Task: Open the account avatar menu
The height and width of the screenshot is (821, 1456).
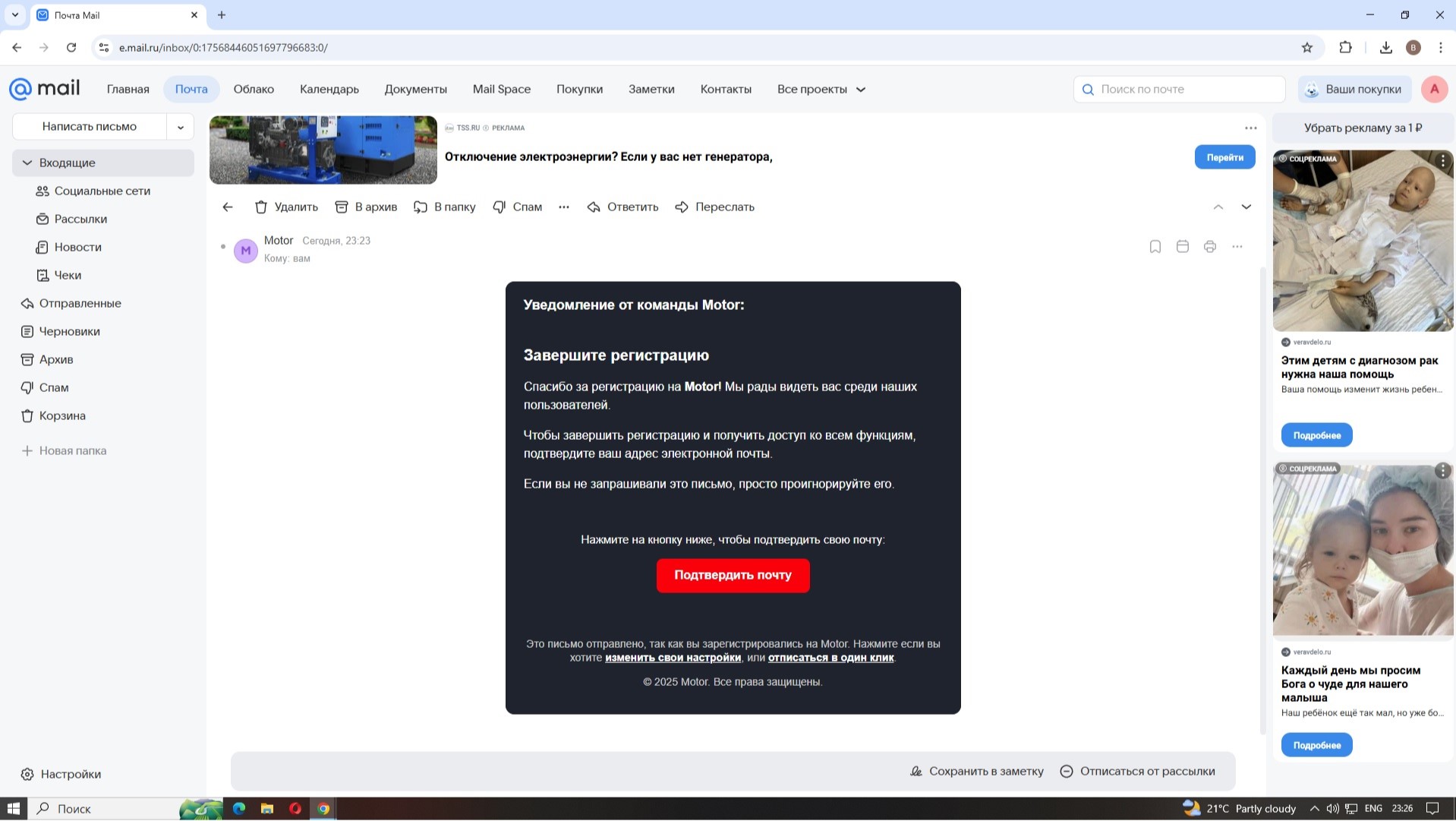Action: coord(1435,89)
